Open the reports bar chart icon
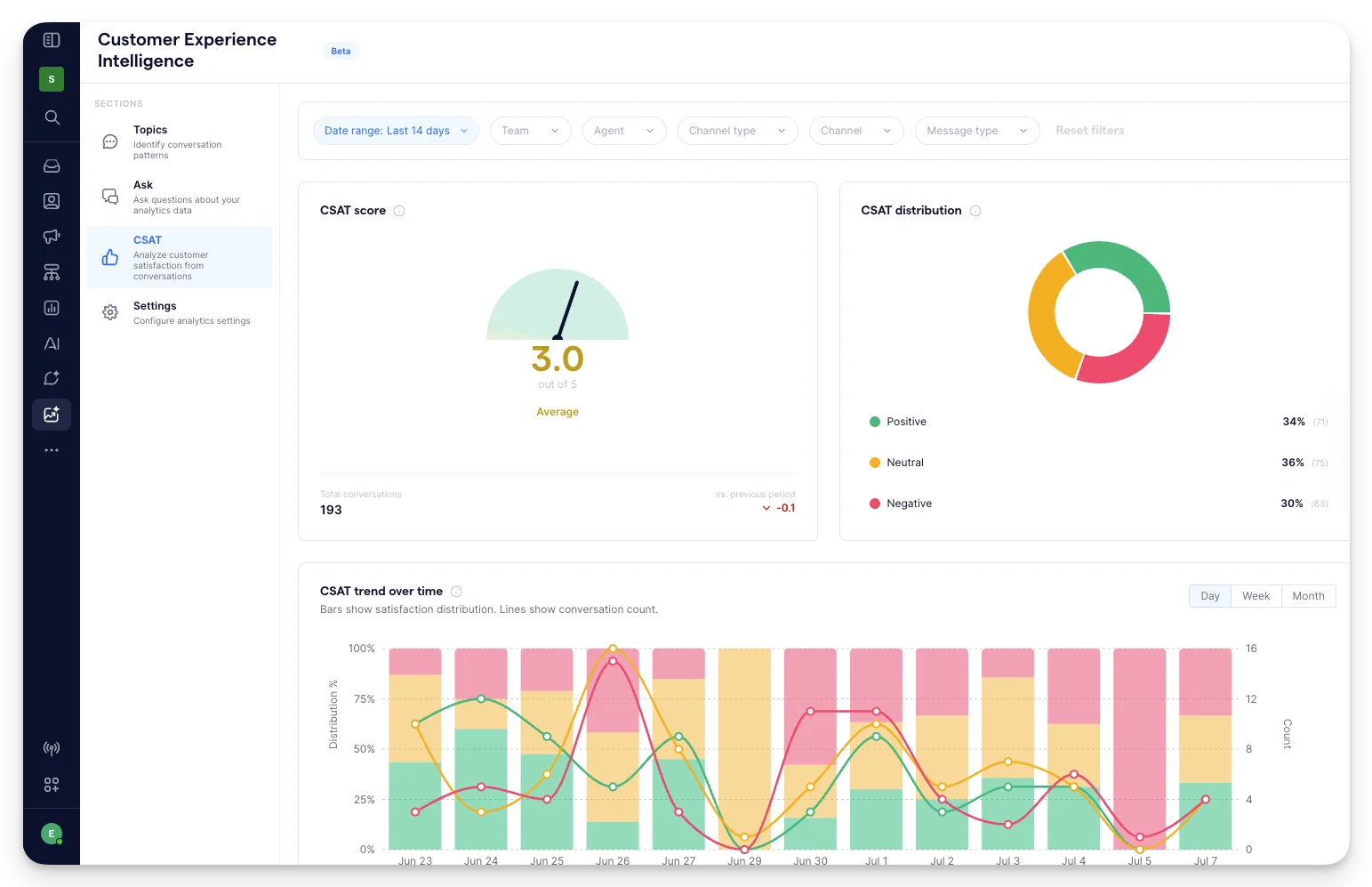Image resolution: width=1372 pixels, height=887 pixels. coord(52,308)
